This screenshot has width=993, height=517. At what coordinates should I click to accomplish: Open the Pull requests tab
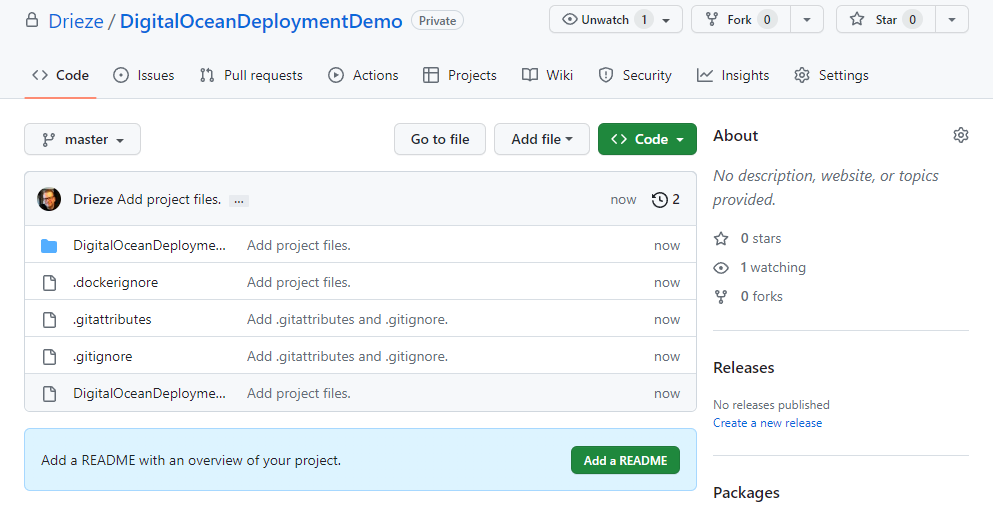(251, 75)
